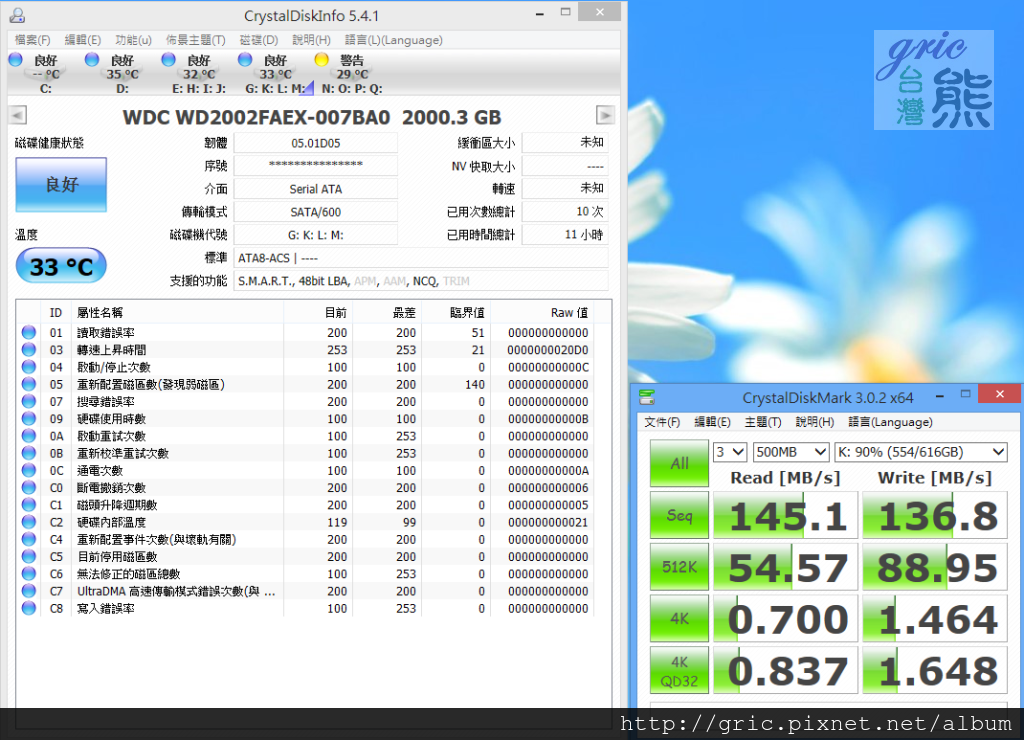Click status orb of attribute 04 row
1024x740 pixels.
29,367
